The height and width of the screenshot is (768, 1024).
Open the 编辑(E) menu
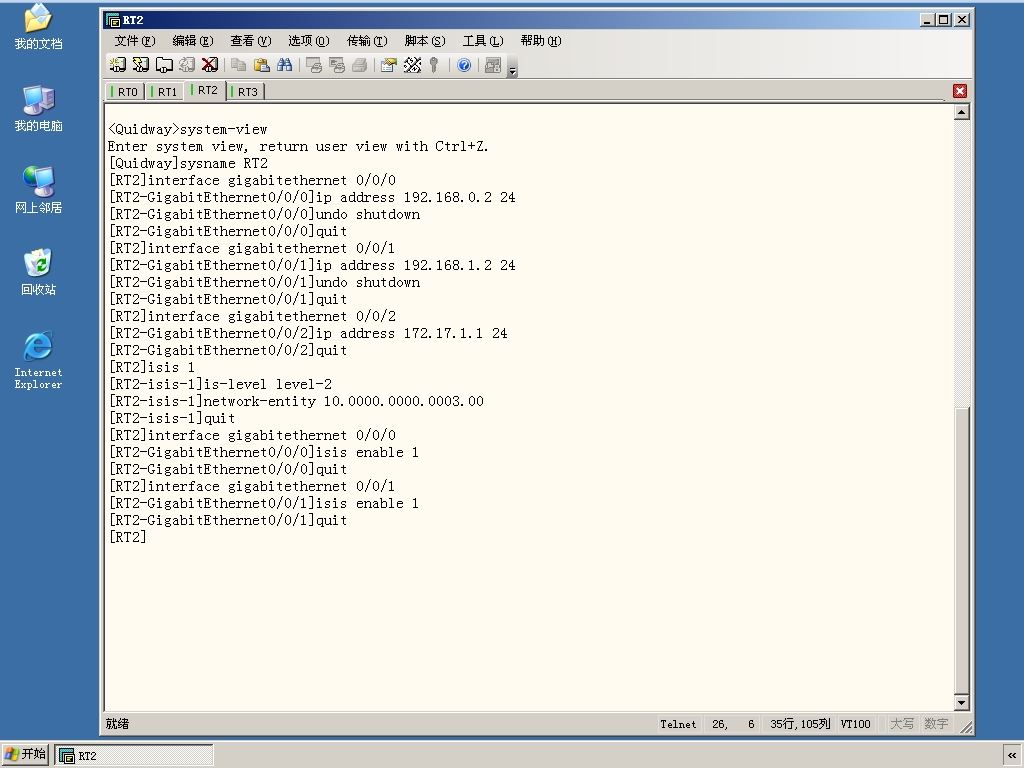193,41
